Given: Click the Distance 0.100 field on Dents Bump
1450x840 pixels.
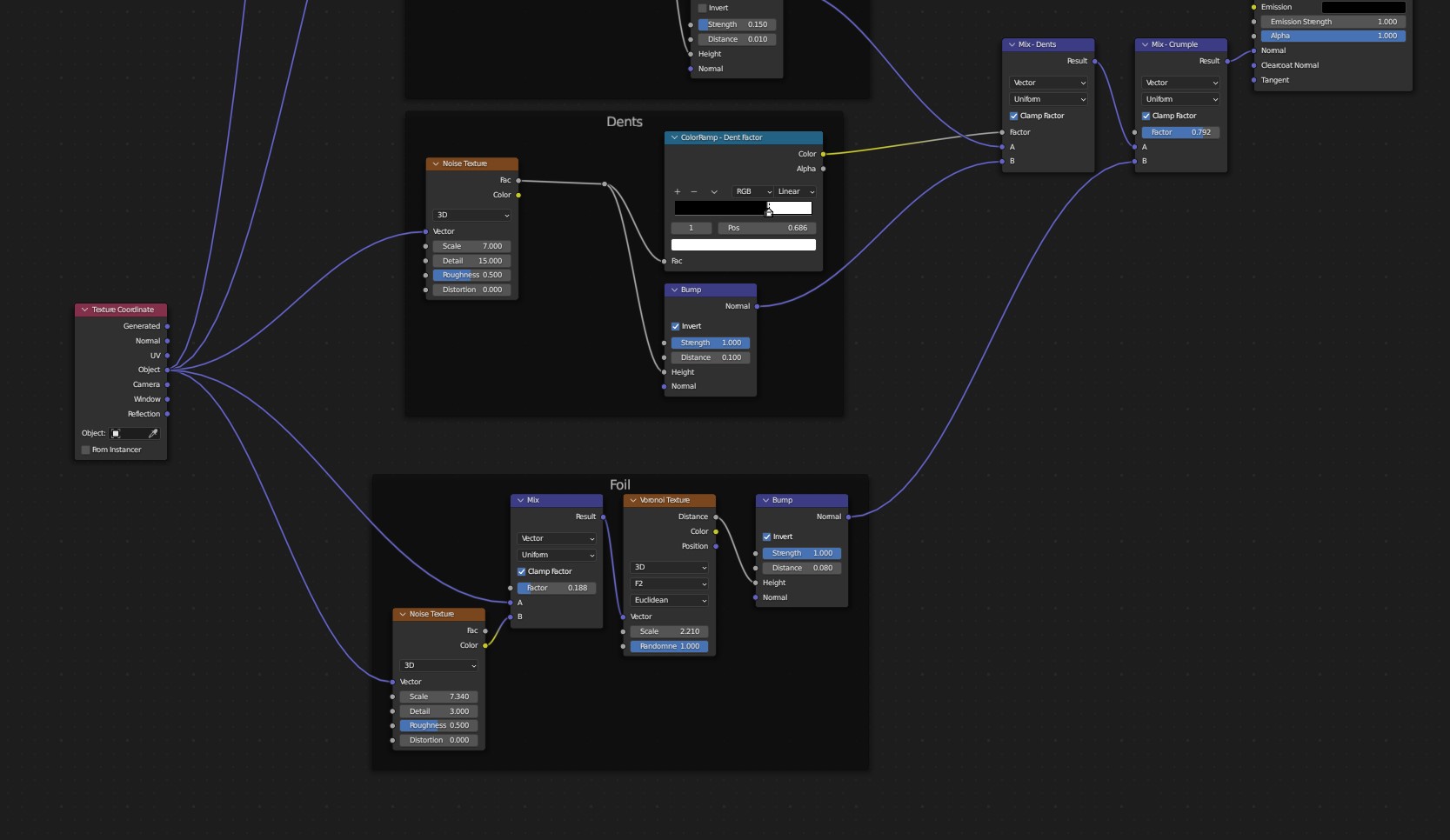Looking at the screenshot, I should (711, 357).
